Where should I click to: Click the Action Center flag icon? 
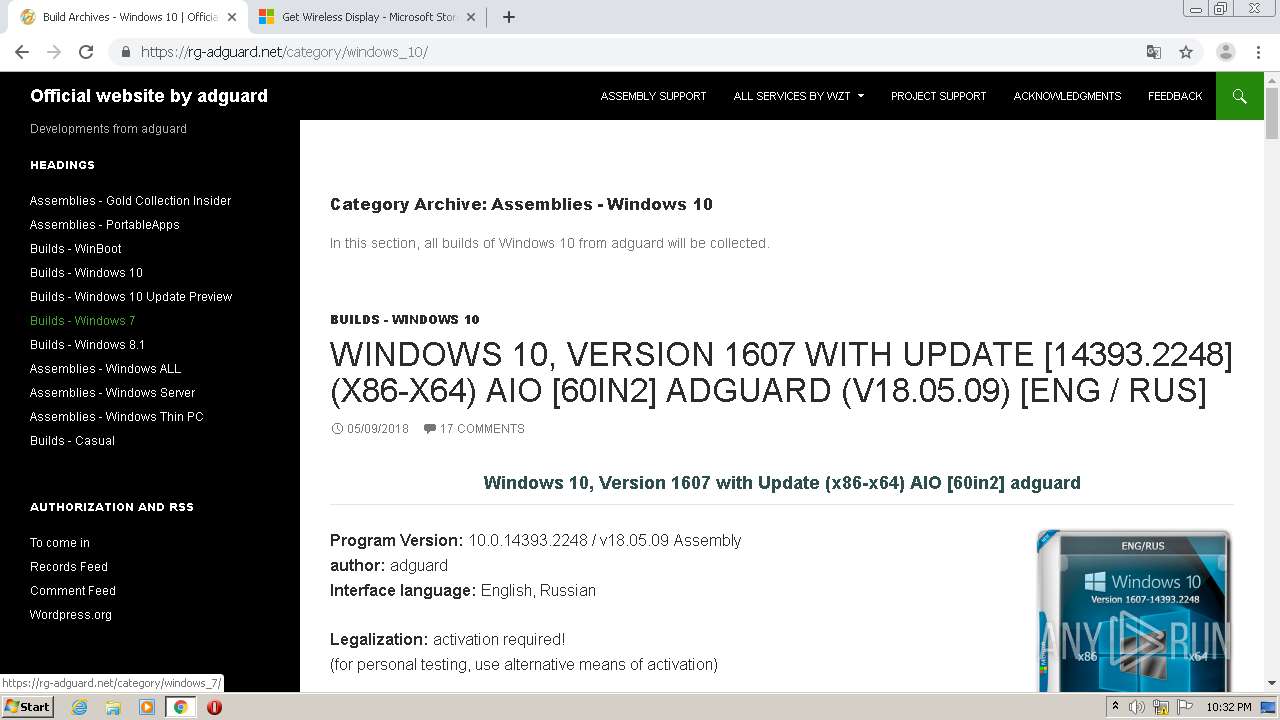[1185, 707]
